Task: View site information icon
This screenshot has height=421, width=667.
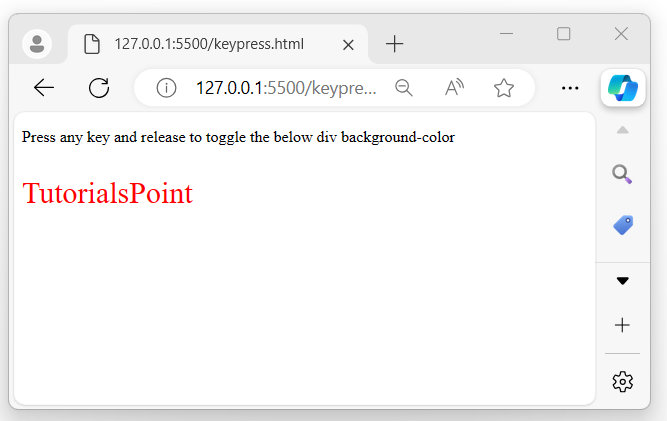Action: (x=166, y=88)
